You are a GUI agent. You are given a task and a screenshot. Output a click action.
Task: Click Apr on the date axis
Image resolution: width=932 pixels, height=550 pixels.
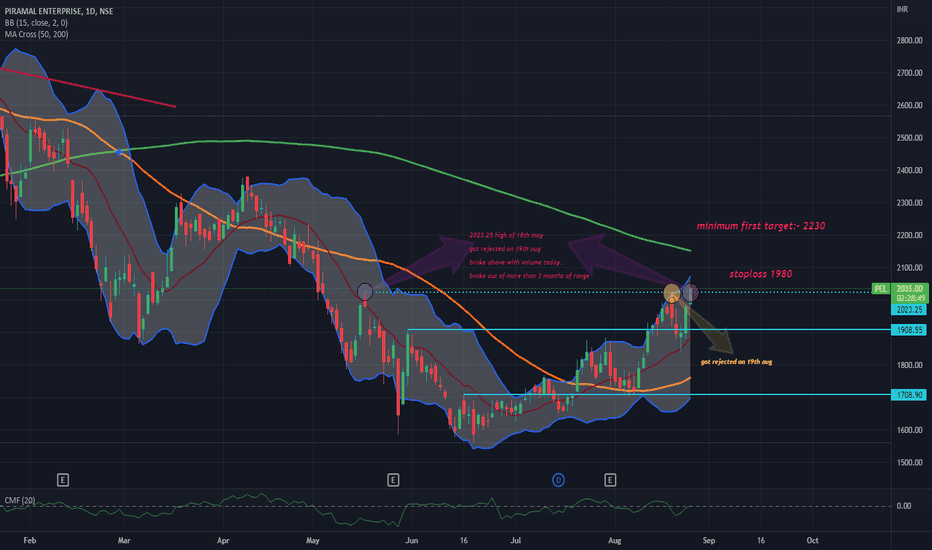pyautogui.click(x=223, y=540)
